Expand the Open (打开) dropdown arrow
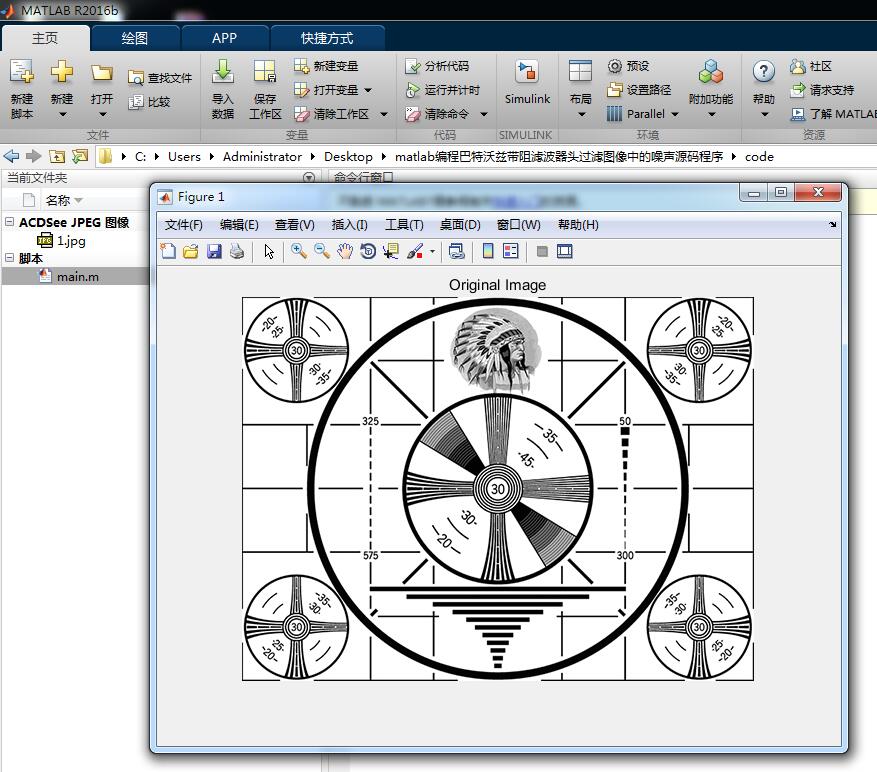The height and width of the screenshot is (772, 877). pyautogui.click(x=102, y=115)
